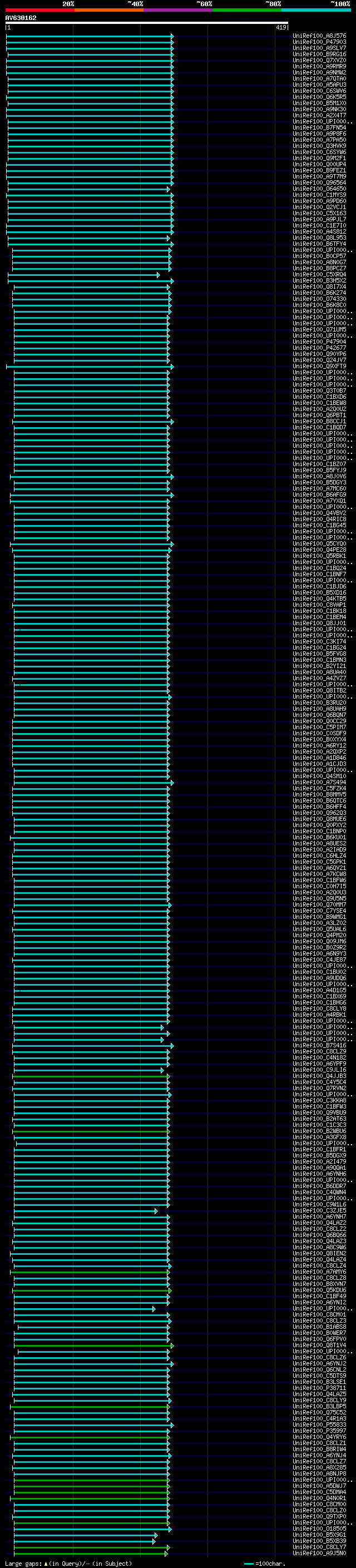Image resolution: width=356 pixels, height=1568 pixels.
Task: Select the UniRef100_C1E7I0 label
Action: 319,225
